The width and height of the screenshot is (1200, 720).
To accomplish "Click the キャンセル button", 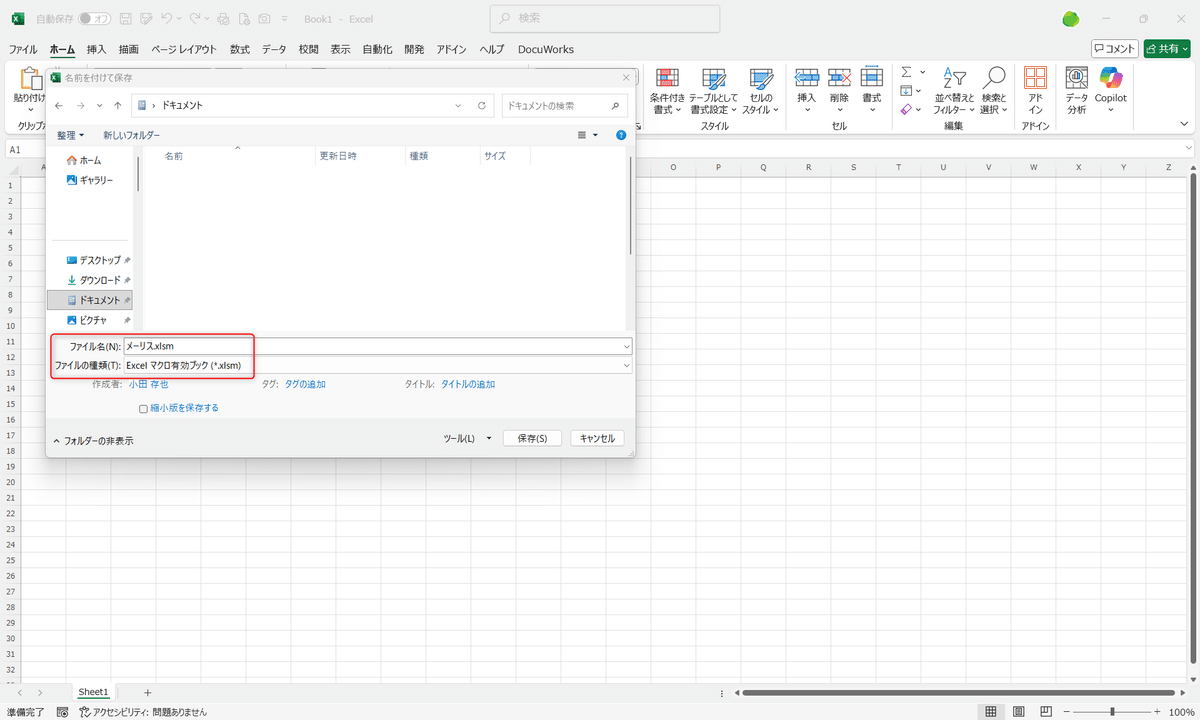I will click(597, 438).
